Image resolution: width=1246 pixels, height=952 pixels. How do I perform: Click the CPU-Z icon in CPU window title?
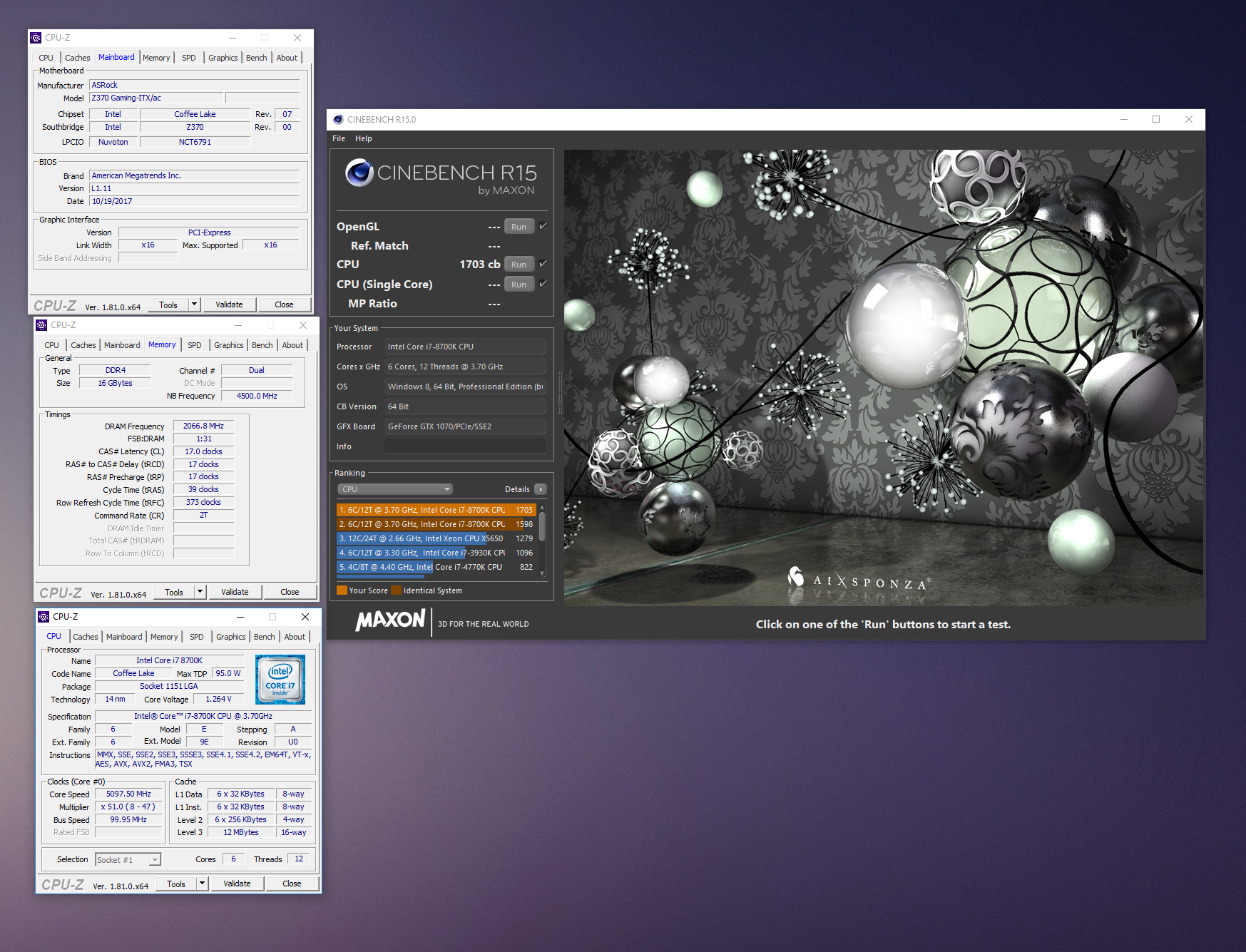click(44, 617)
